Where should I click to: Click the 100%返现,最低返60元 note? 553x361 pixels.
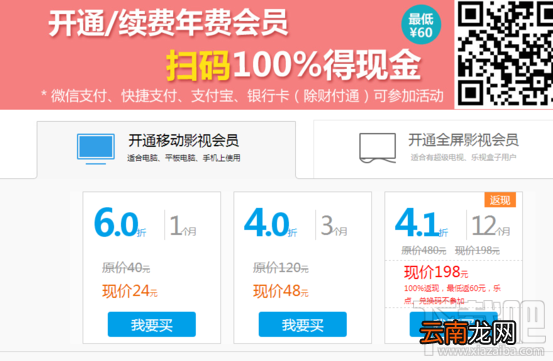pyautogui.click(x=452, y=294)
